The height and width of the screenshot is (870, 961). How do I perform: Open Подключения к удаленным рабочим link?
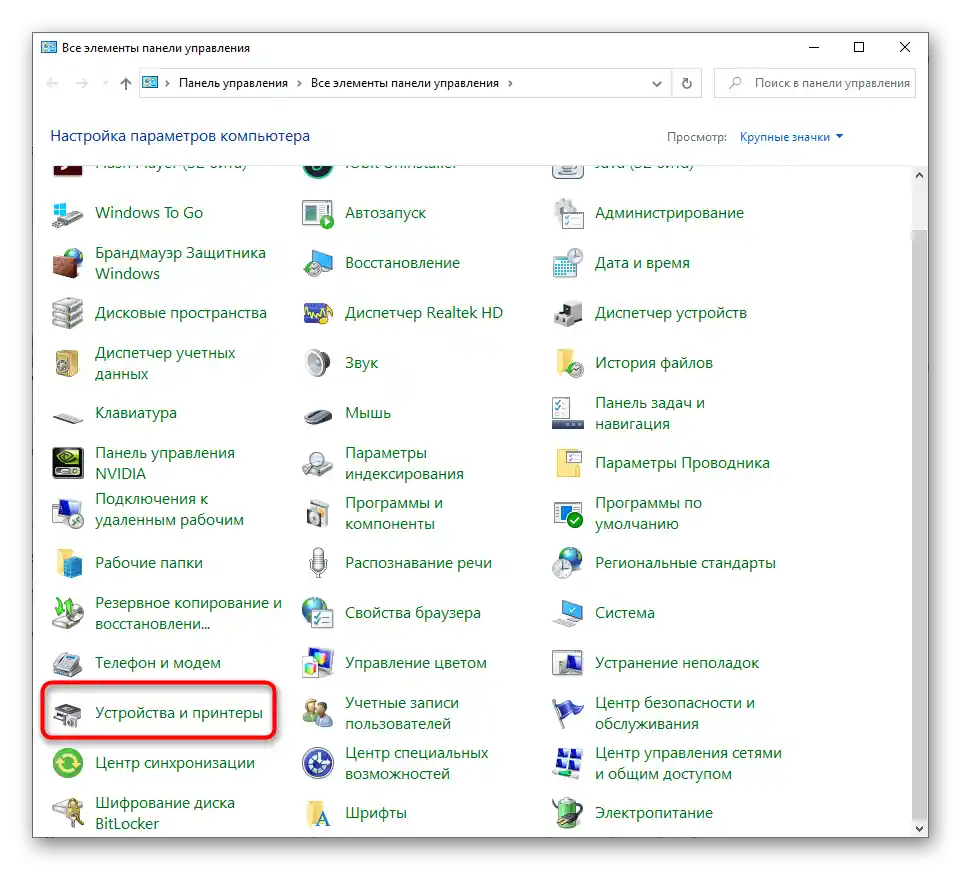tap(169, 510)
